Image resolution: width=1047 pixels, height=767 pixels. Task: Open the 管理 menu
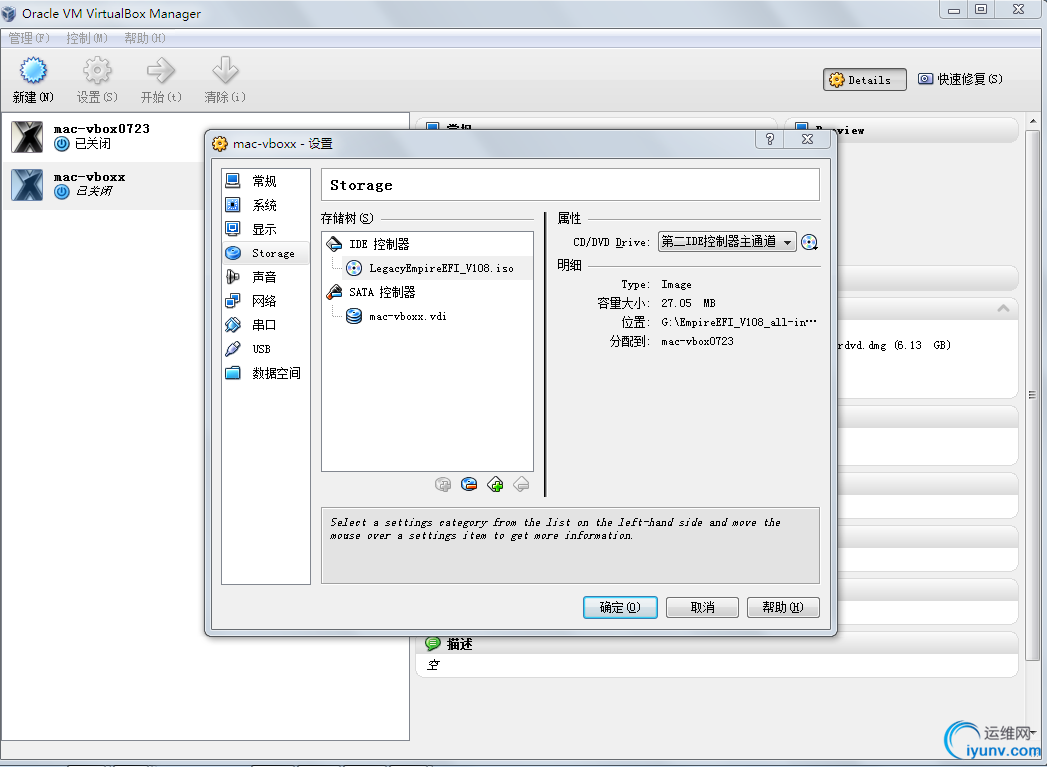pyautogui.click(x=29, y=38)
